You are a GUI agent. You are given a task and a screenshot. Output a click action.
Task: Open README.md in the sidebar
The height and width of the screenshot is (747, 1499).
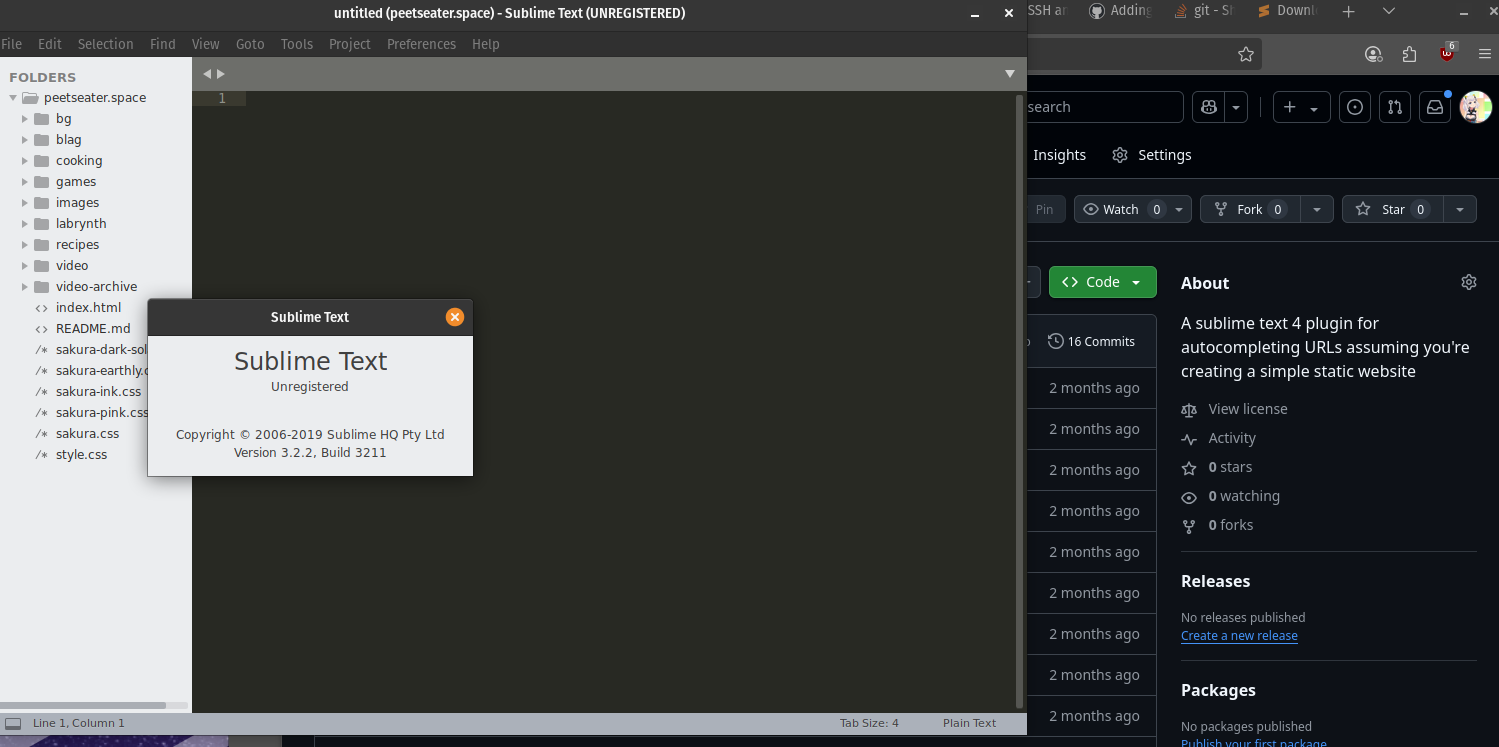pyautogui.click(x=93, y=329)
